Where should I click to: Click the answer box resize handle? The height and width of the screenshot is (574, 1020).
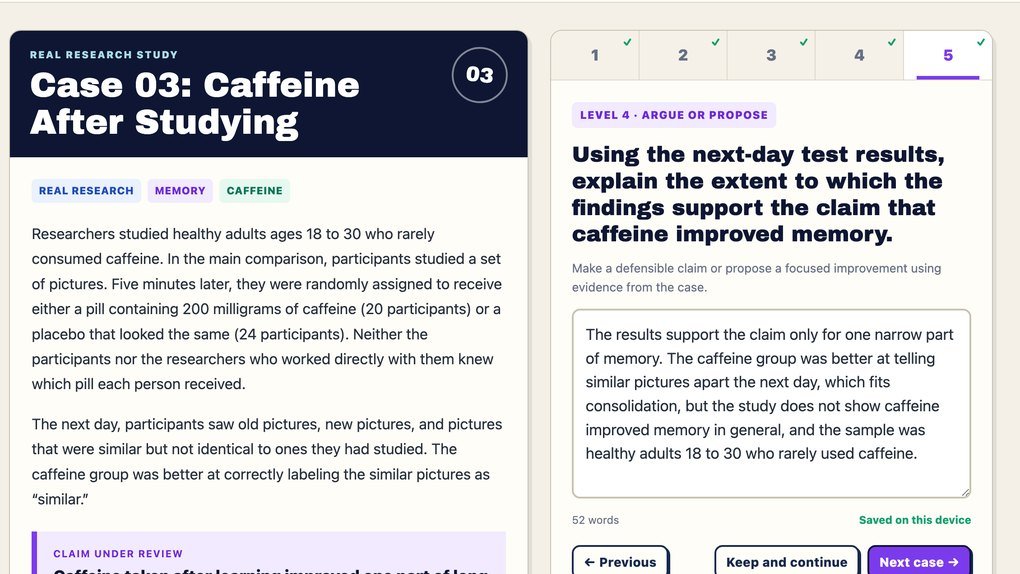tap(965, 493)
